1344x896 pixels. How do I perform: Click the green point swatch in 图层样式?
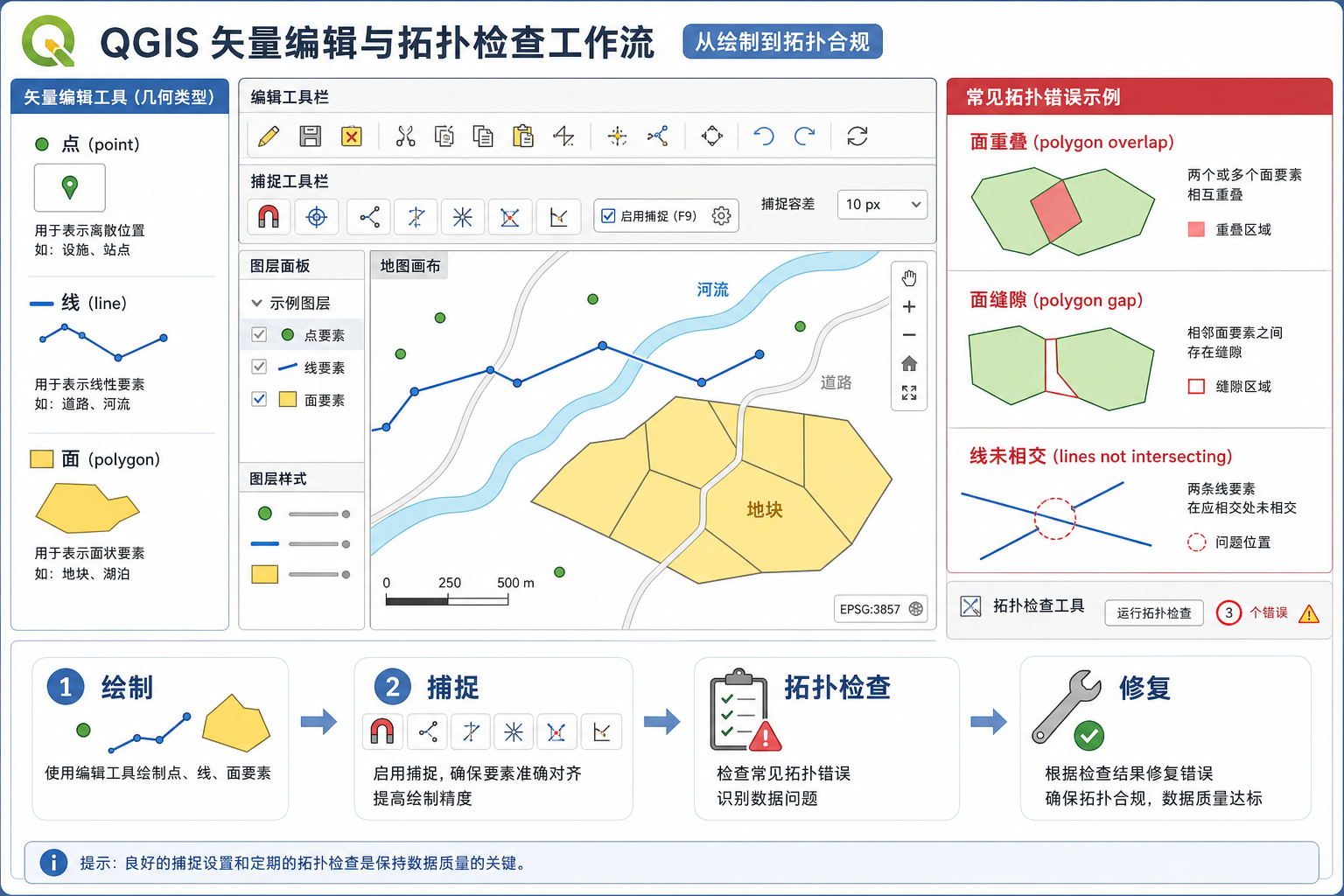(x=265, y=514)
